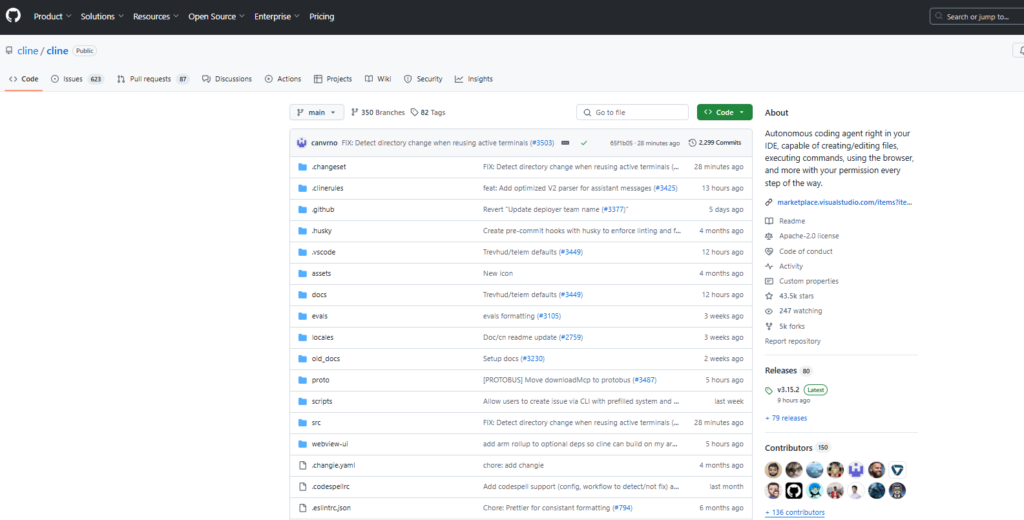Open the cline owner link
This screenshot has height=520, width=1024.
coord(27,50)
